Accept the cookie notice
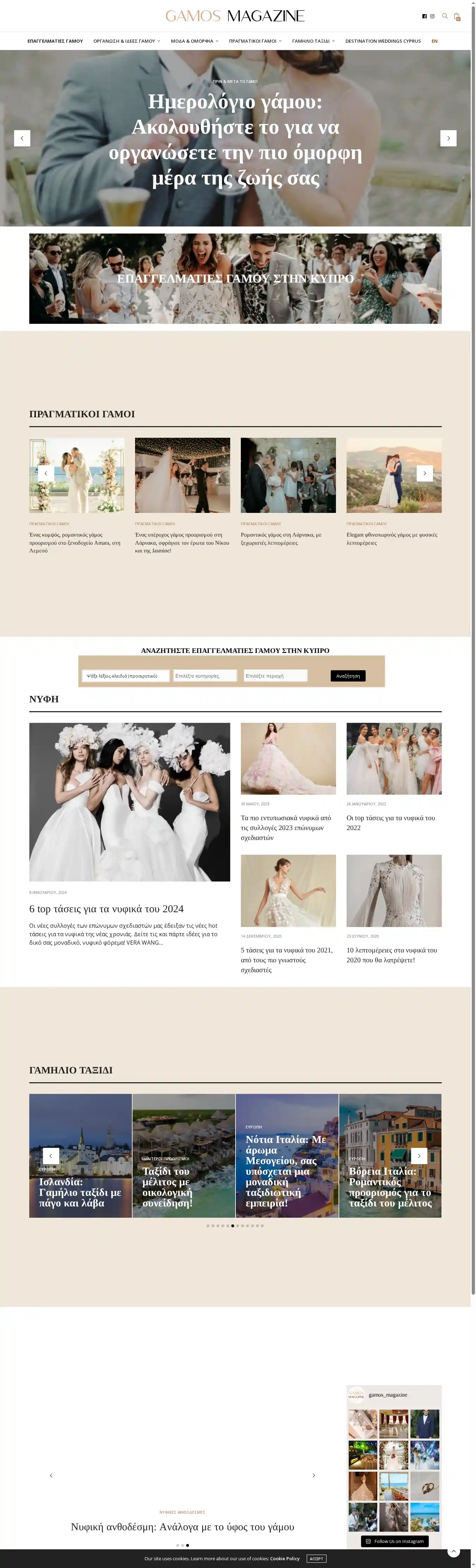The image size is (476, 1568). (x=316, y=1558)
